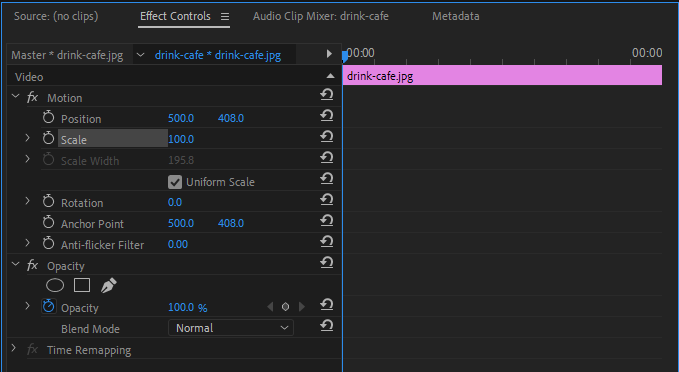Screen dimensions: 679x372
Task: Collapse the Motion effect group
Action: click(16, 96)
